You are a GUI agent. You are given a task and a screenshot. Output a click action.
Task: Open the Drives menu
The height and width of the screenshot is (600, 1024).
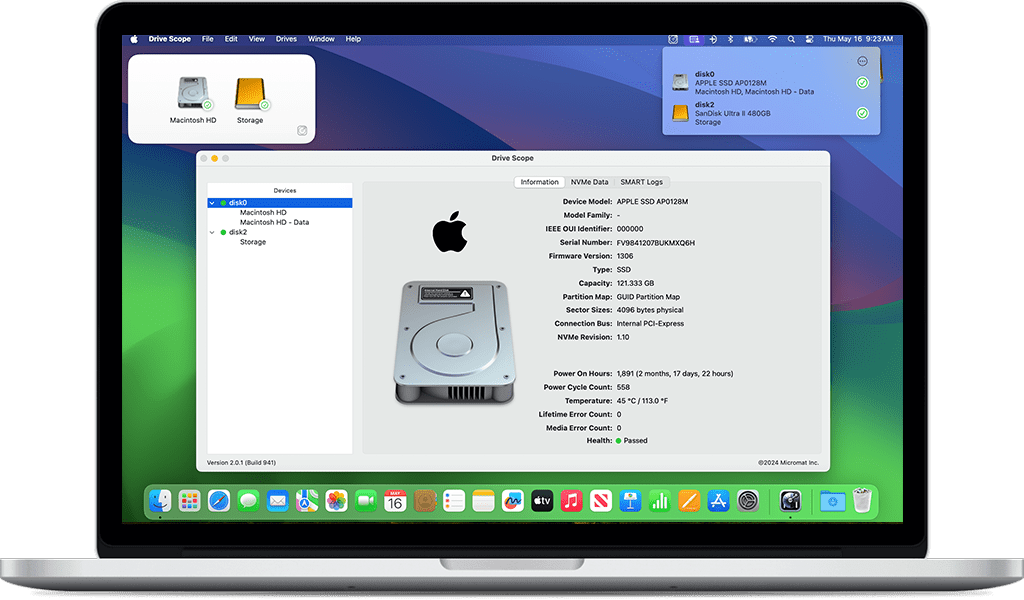coord(286,39)
